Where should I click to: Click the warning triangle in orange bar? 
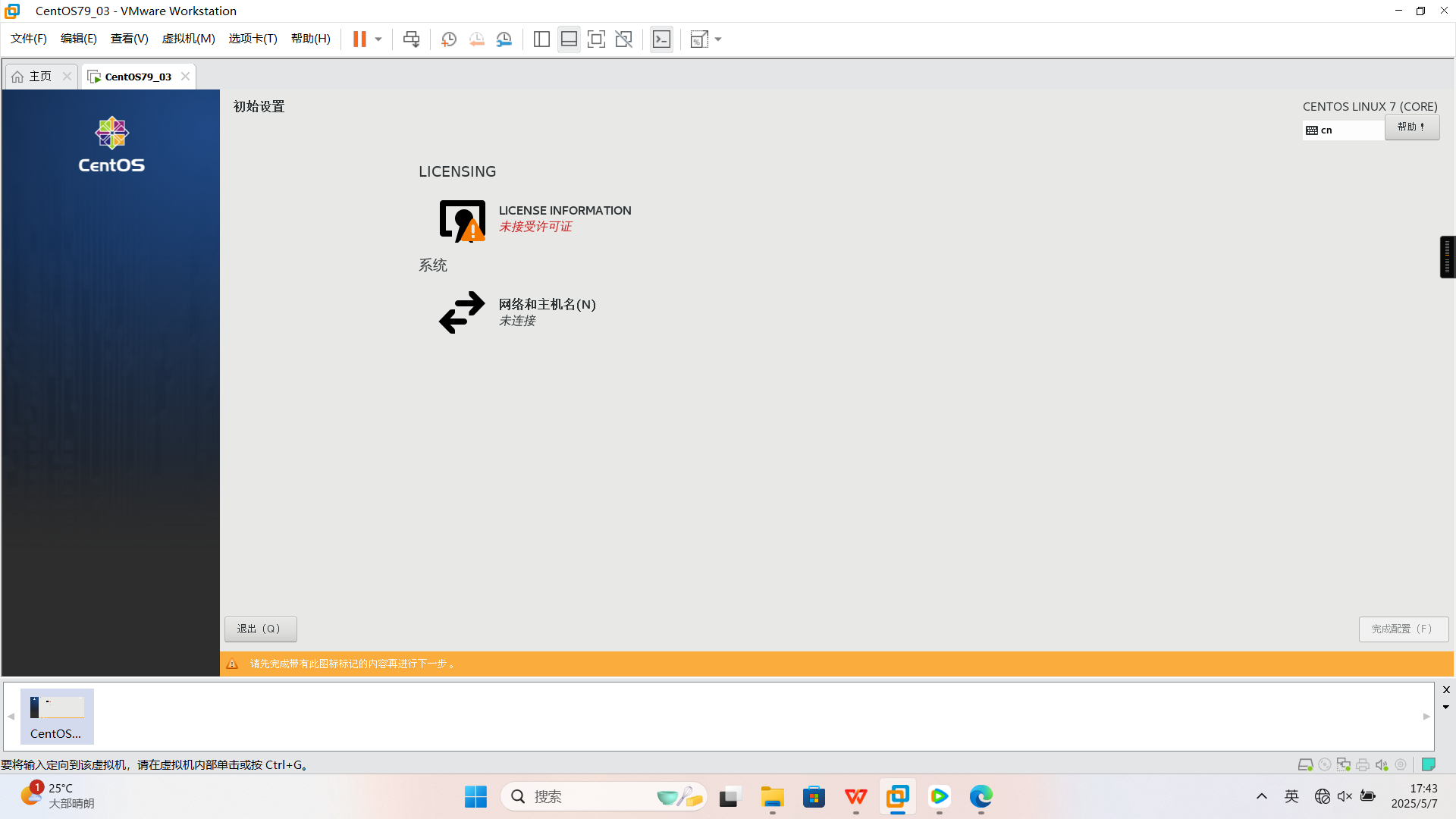coord(233,664)
